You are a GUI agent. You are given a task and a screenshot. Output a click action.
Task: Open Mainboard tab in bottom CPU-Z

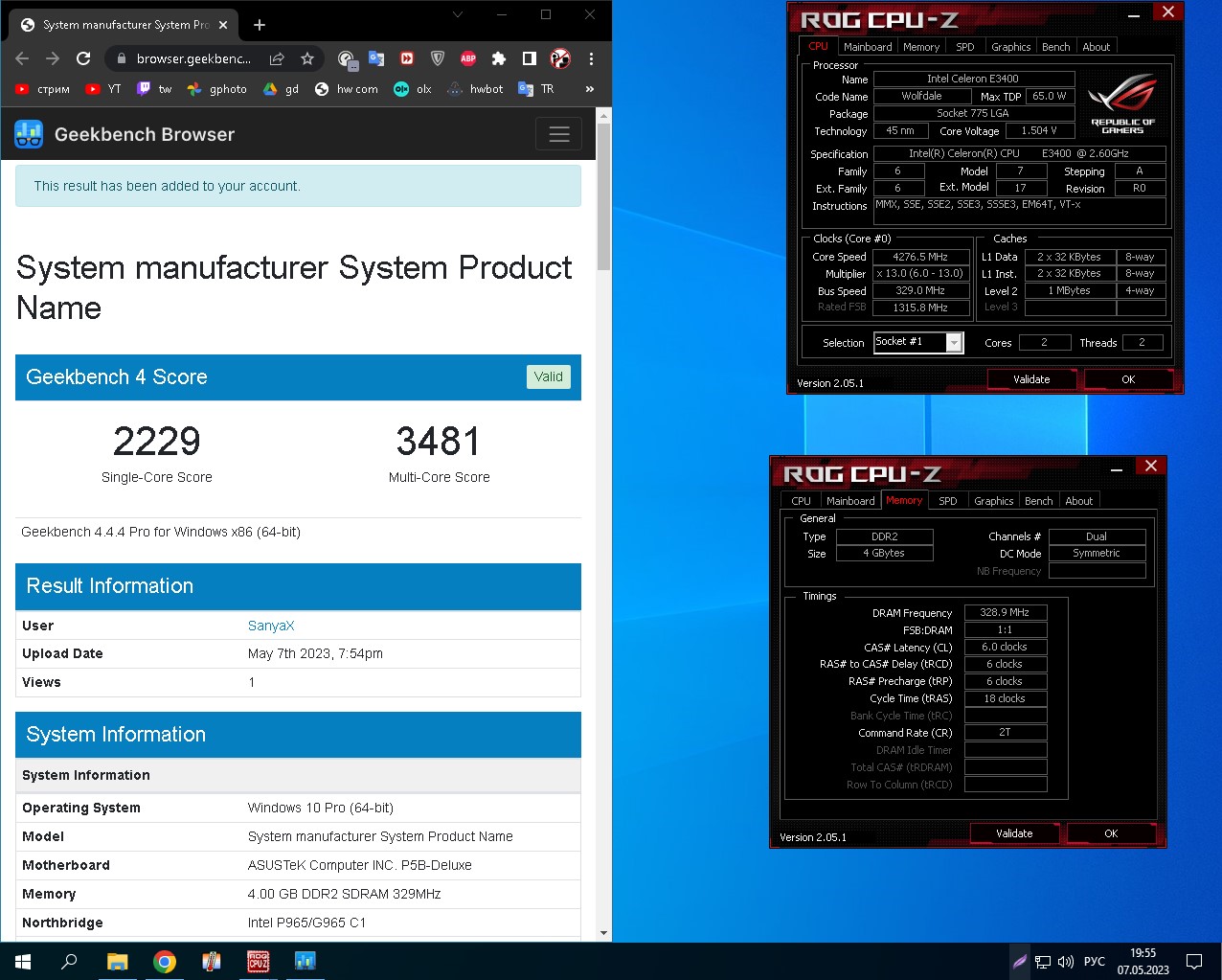point(850,501)
